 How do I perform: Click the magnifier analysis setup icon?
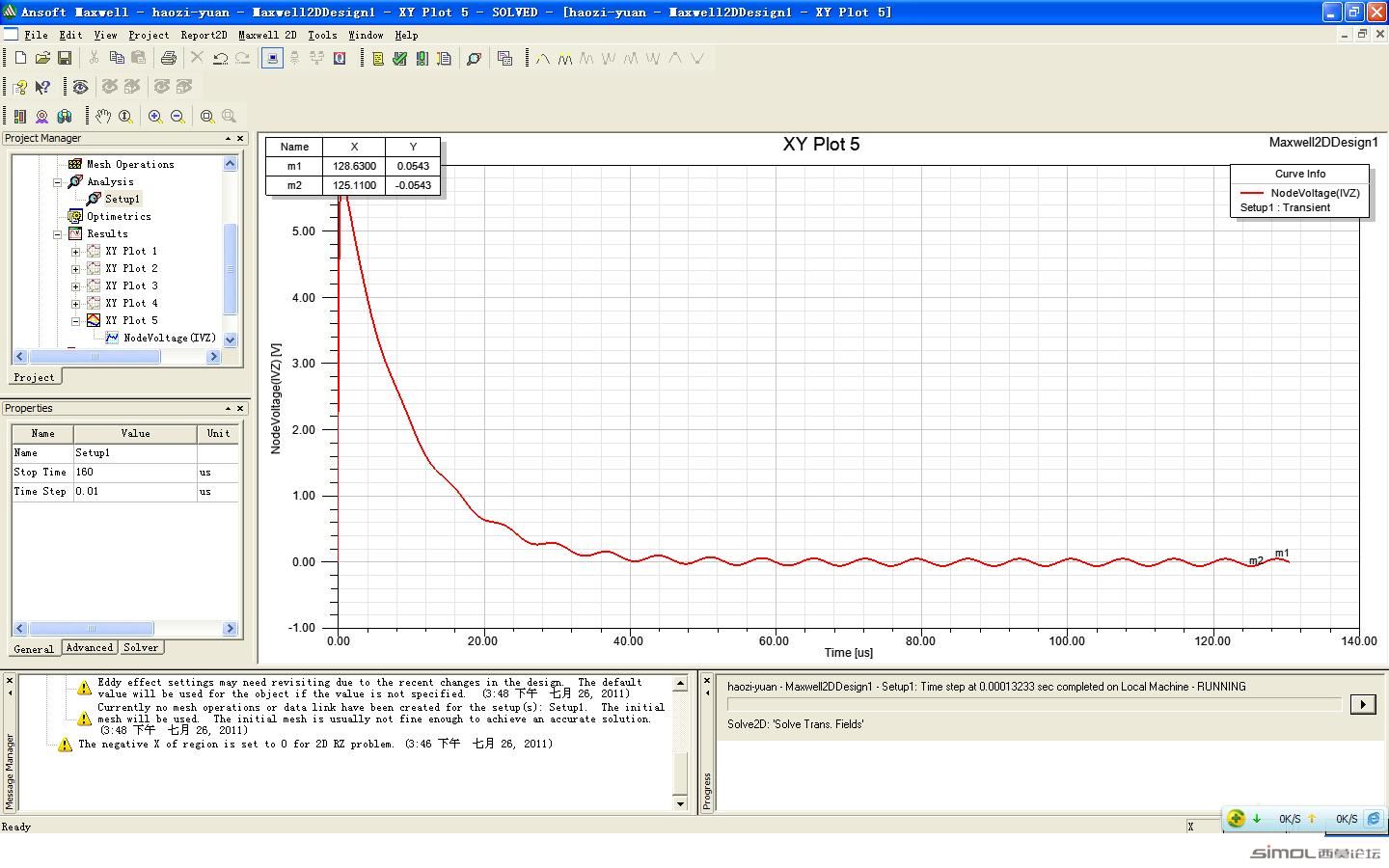(x=474, y=59)
